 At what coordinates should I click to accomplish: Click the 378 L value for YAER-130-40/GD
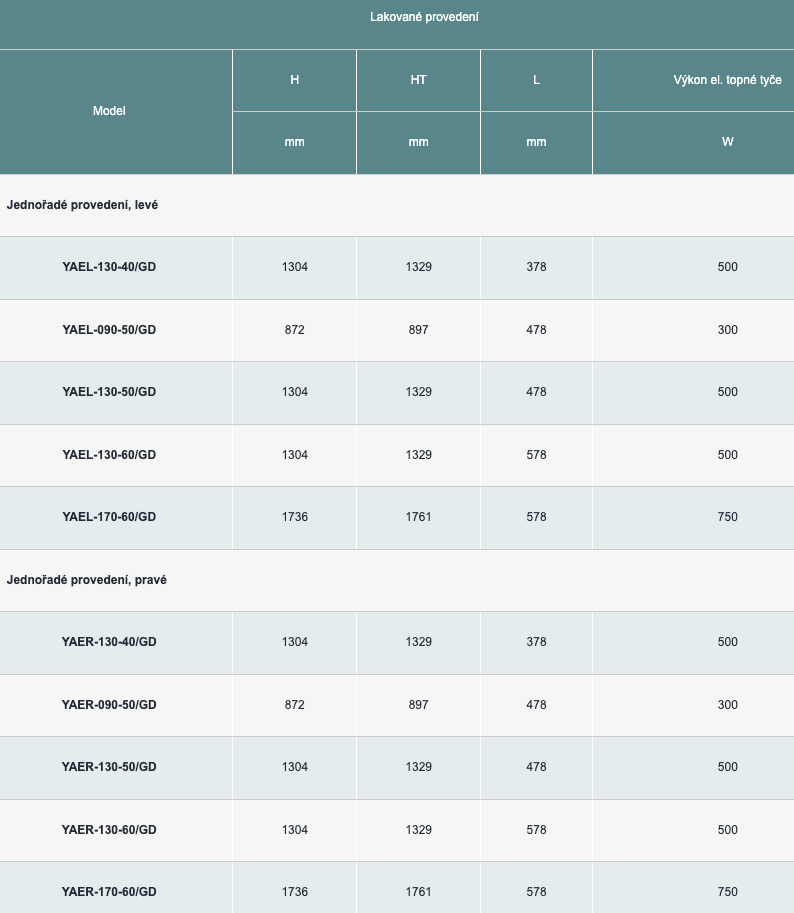(x=536, y=642)
